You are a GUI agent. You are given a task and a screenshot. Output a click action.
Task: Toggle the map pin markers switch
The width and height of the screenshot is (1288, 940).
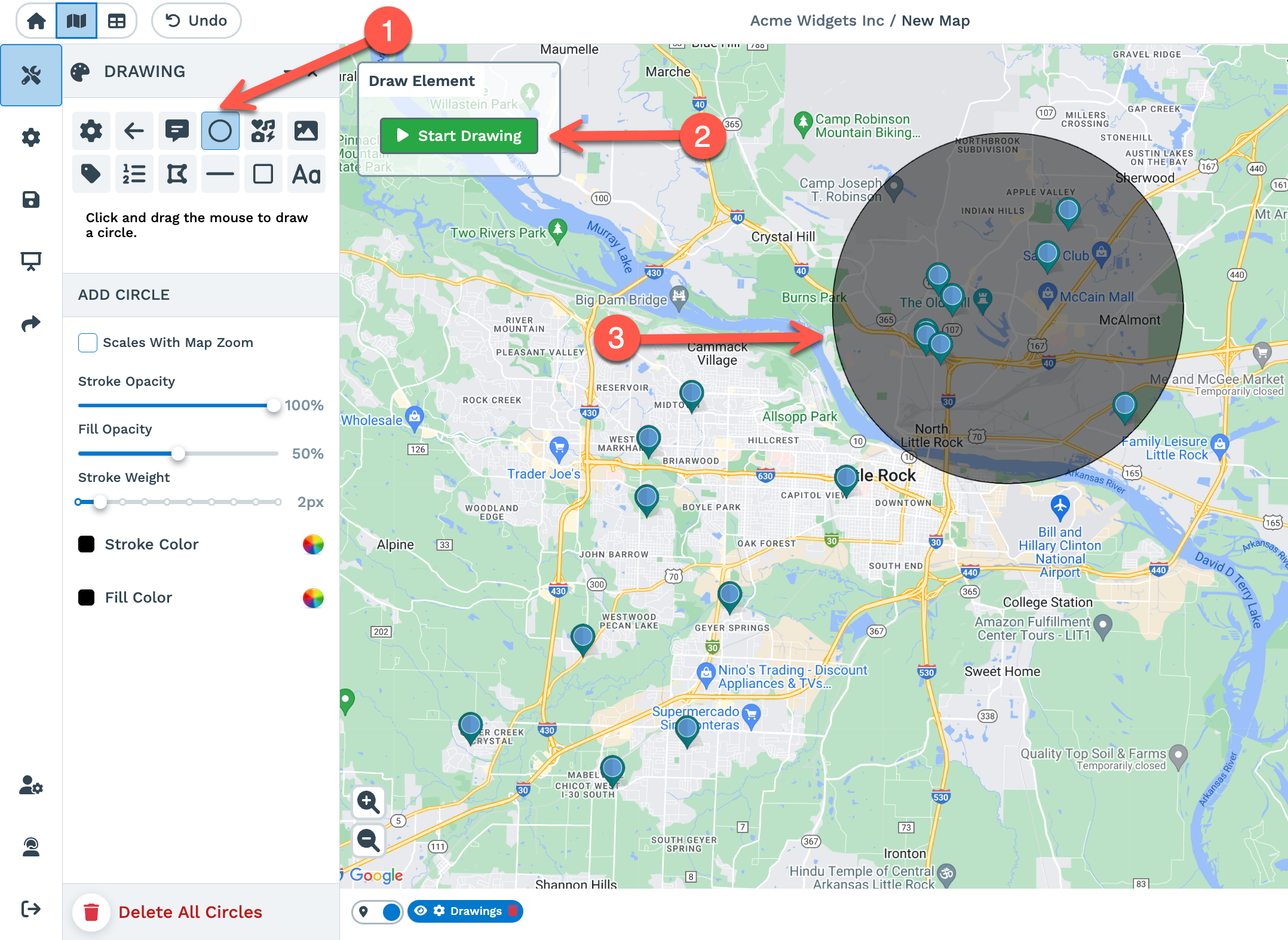point(378,911)
